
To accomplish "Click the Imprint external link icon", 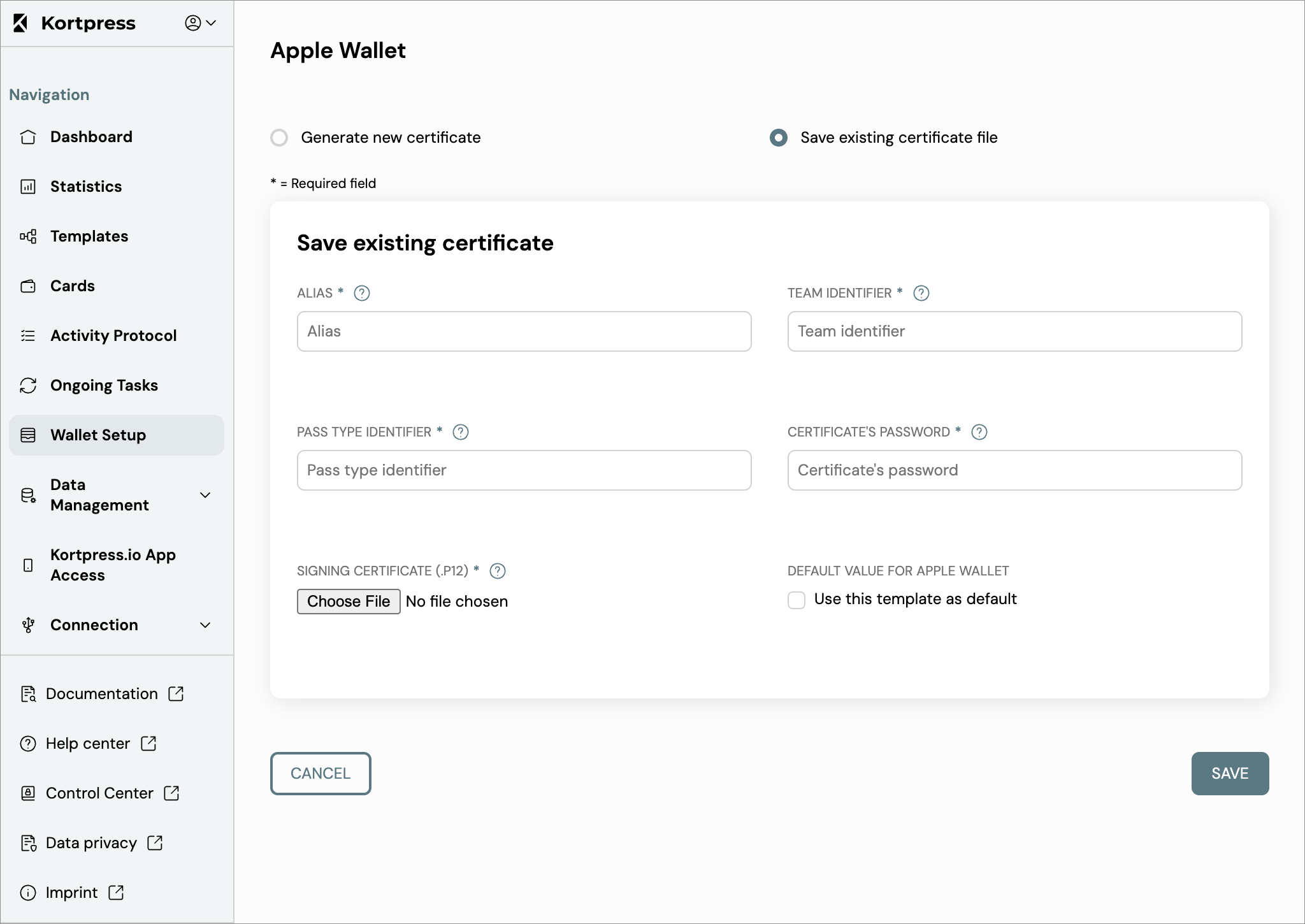I will click(x=117, y=892).
